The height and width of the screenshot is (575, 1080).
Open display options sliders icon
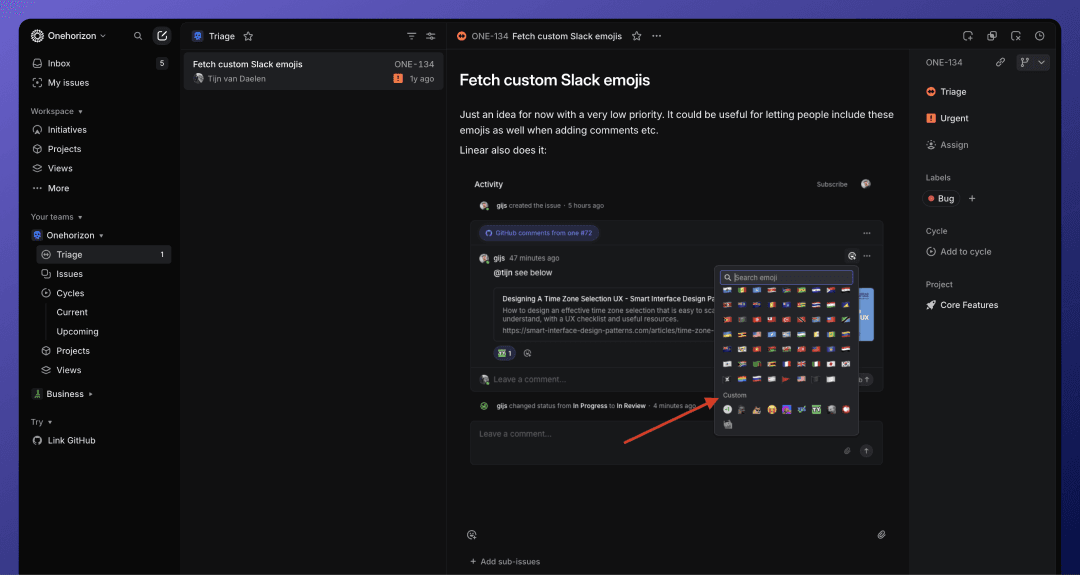pyautogui.click(x=430, y=36)
